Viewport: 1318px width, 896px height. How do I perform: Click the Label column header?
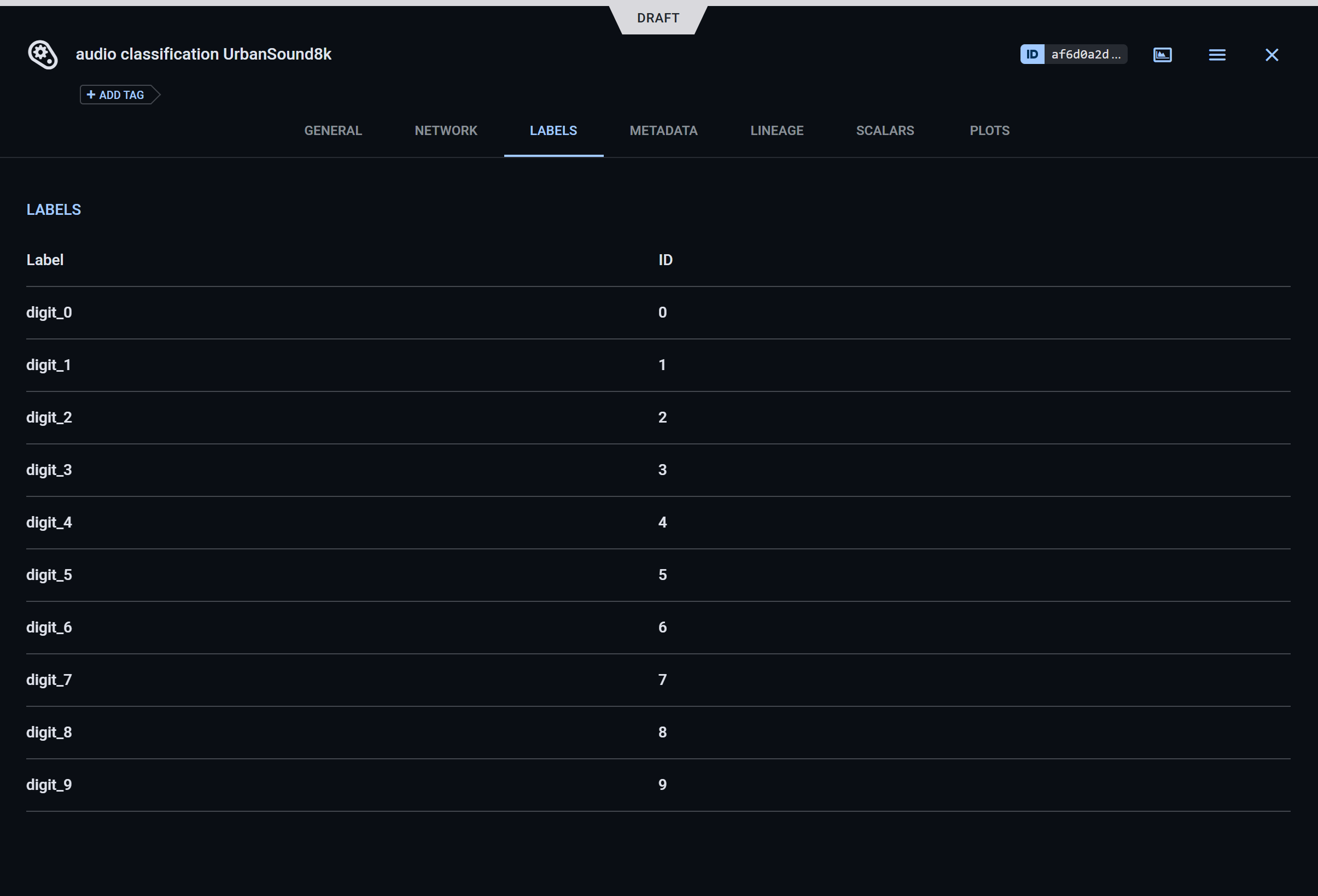click(45, 260)
